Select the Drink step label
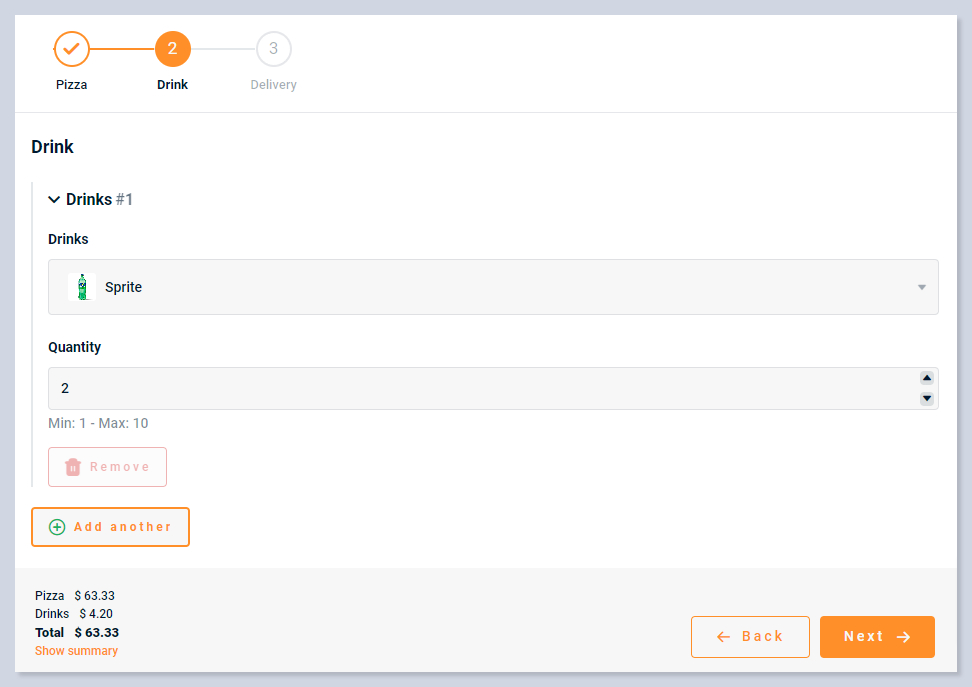Screen dimensions: 972x687 [x=172, y=85]
